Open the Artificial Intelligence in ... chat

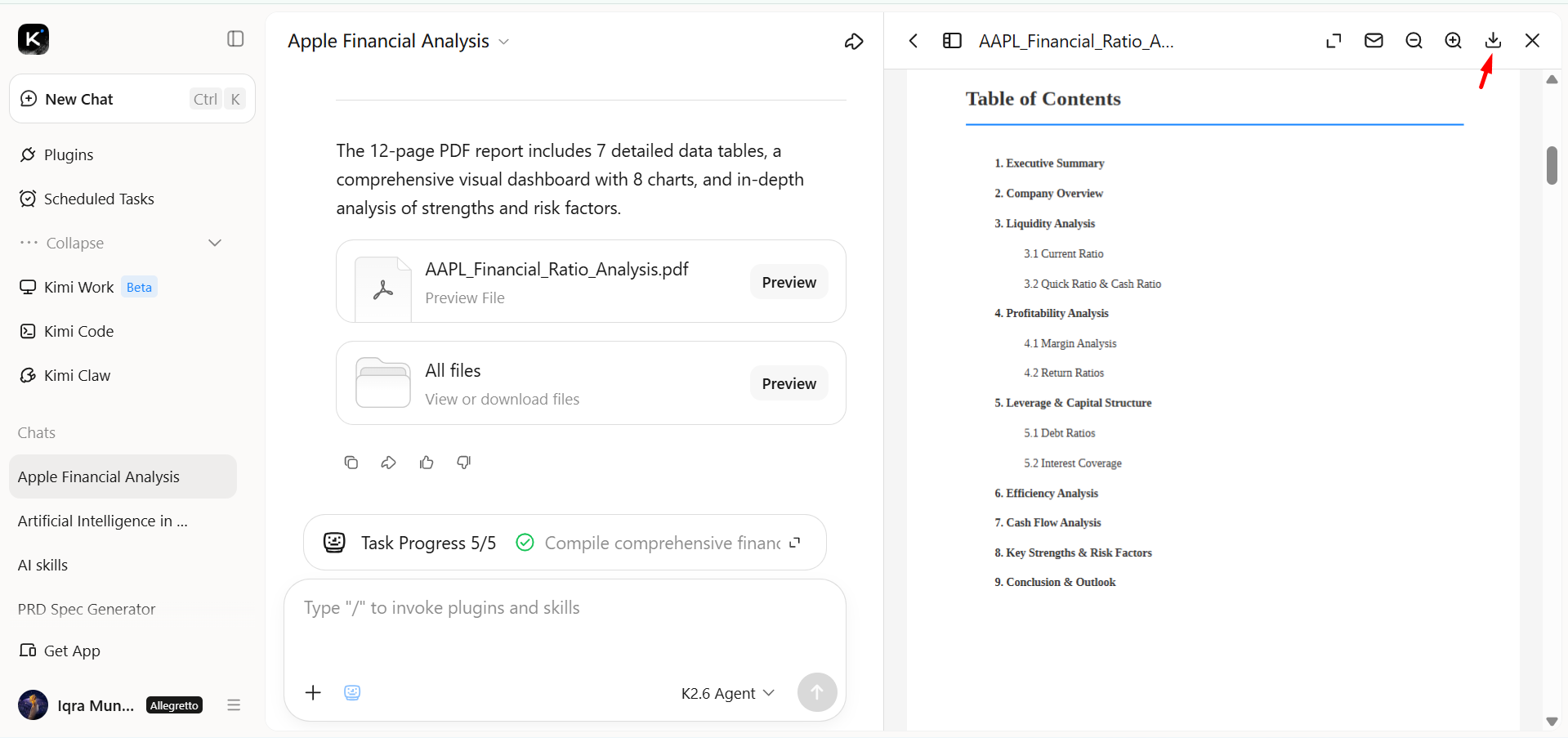click(x=103, y=521)
